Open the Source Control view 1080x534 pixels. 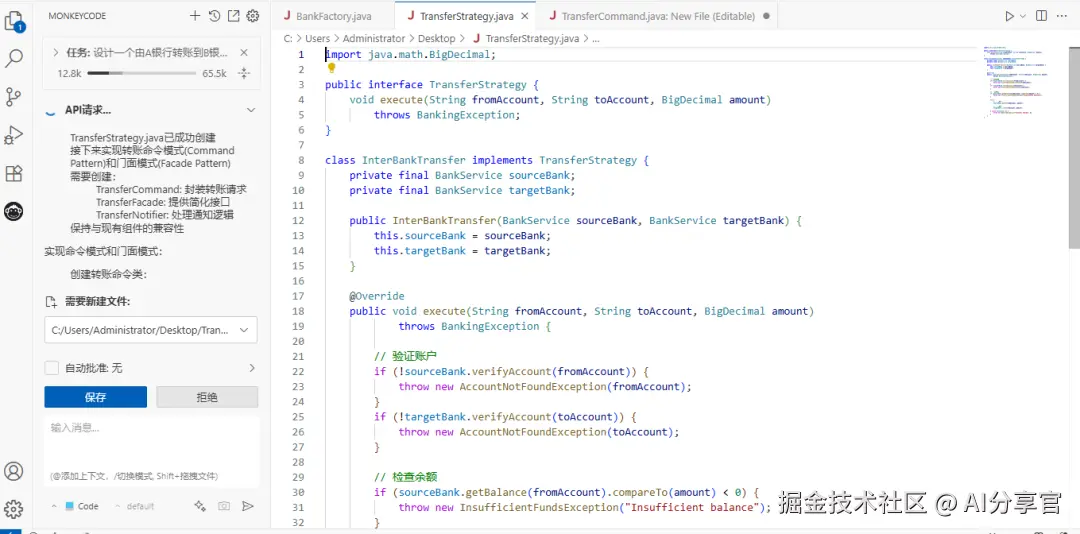[14, 96]
